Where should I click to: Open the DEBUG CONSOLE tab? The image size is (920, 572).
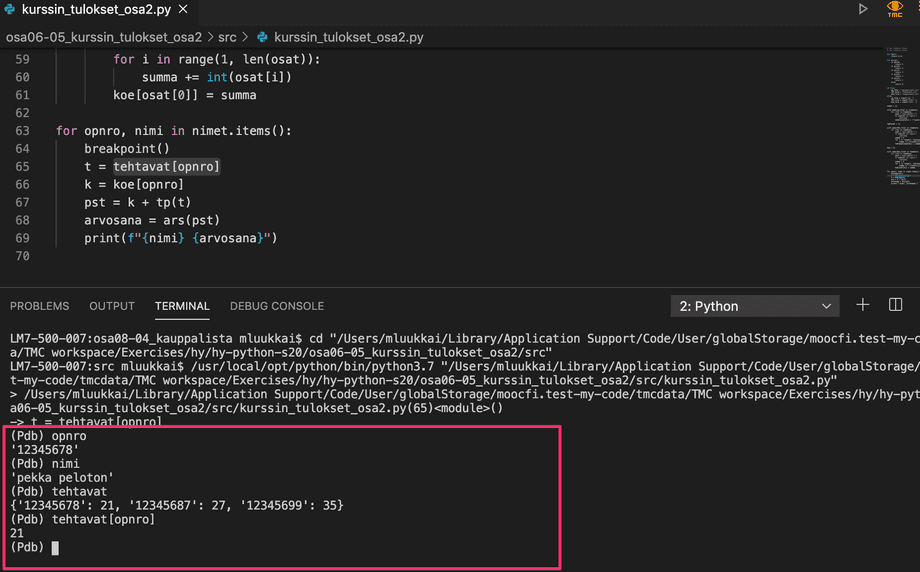[277, 306]
